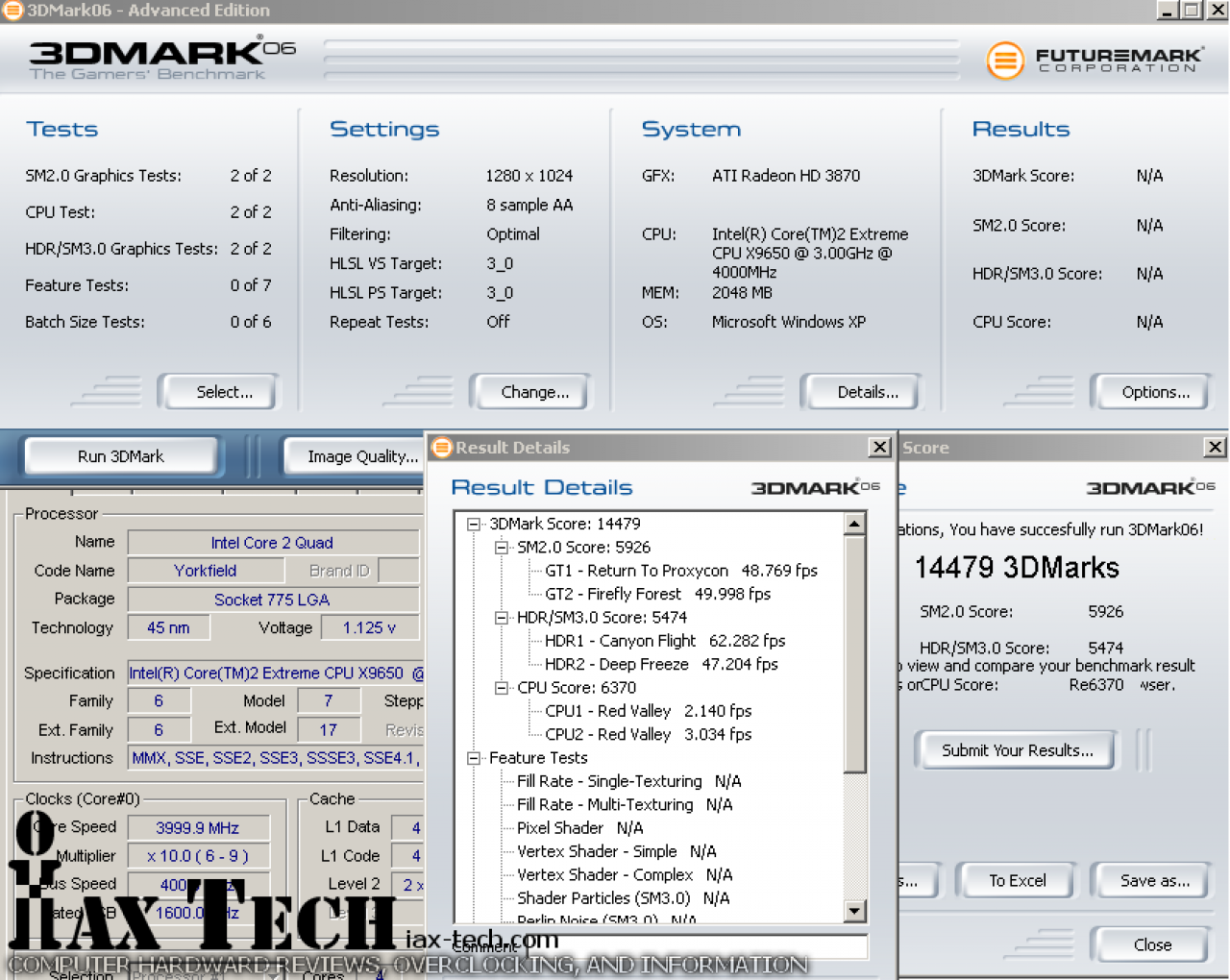
Task: Click the CPU-Z Ext. Model value 17
Action: point(329,729)
